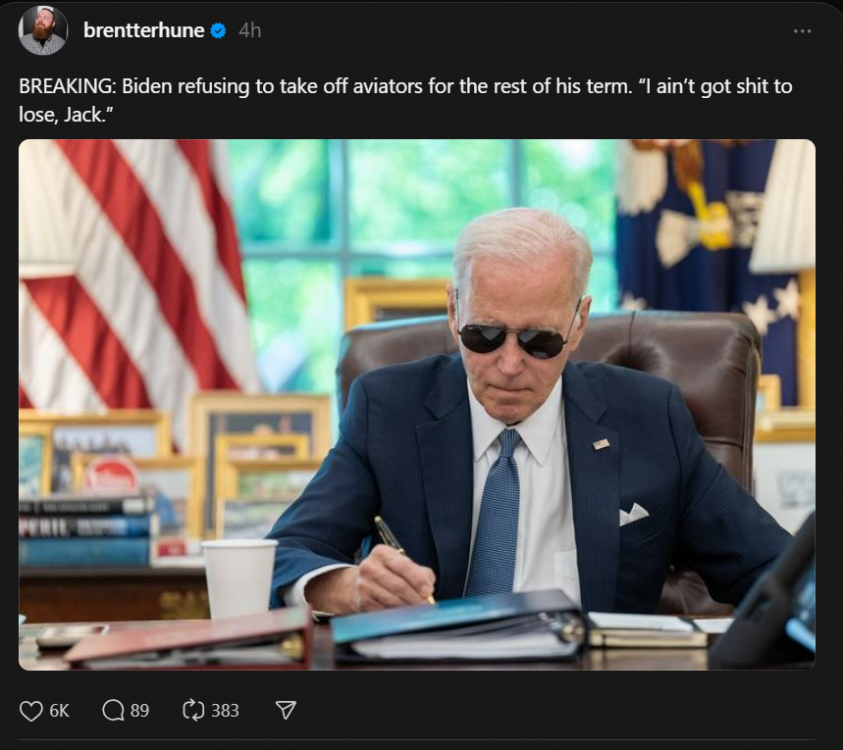
Task: Share the post via paper plane icon
Action: [285, 710]
